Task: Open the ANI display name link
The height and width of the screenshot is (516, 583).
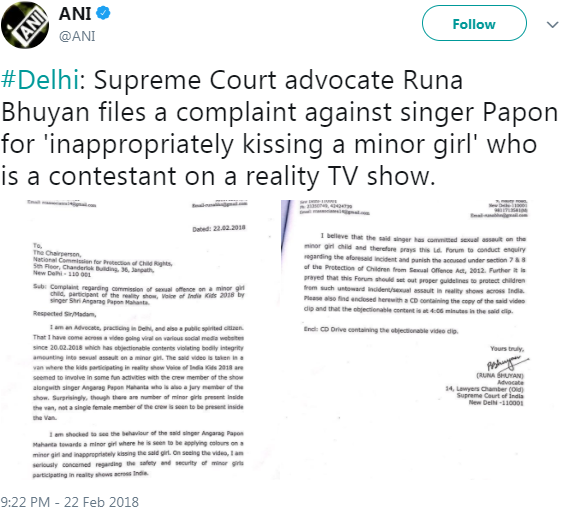Action: [75, 14]
